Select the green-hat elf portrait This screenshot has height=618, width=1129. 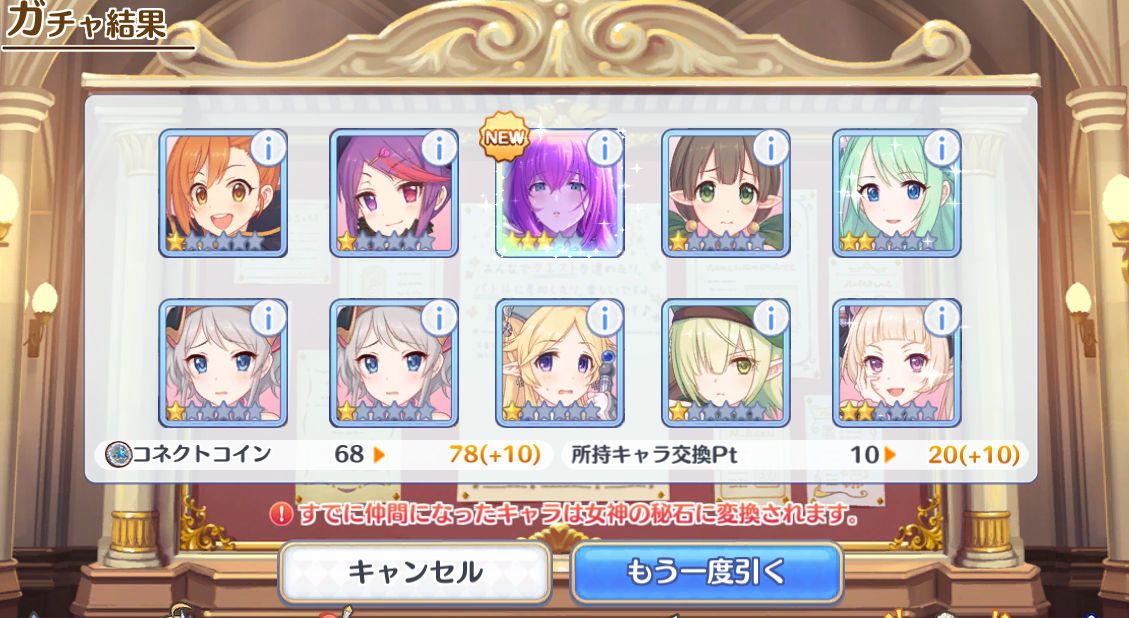pyautogui.click(x=726, y=363)
